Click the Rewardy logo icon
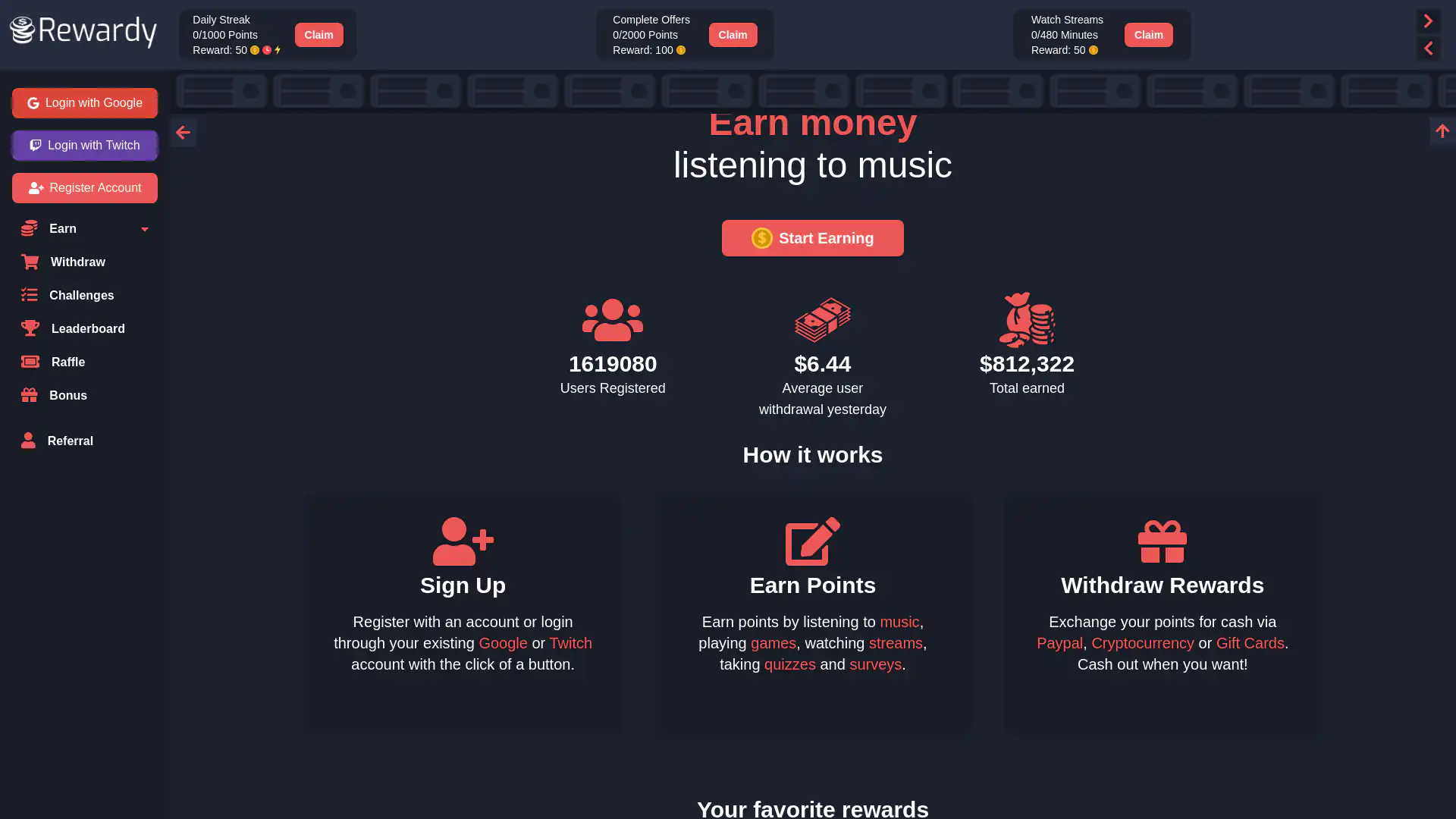 (x=23, y=30)
